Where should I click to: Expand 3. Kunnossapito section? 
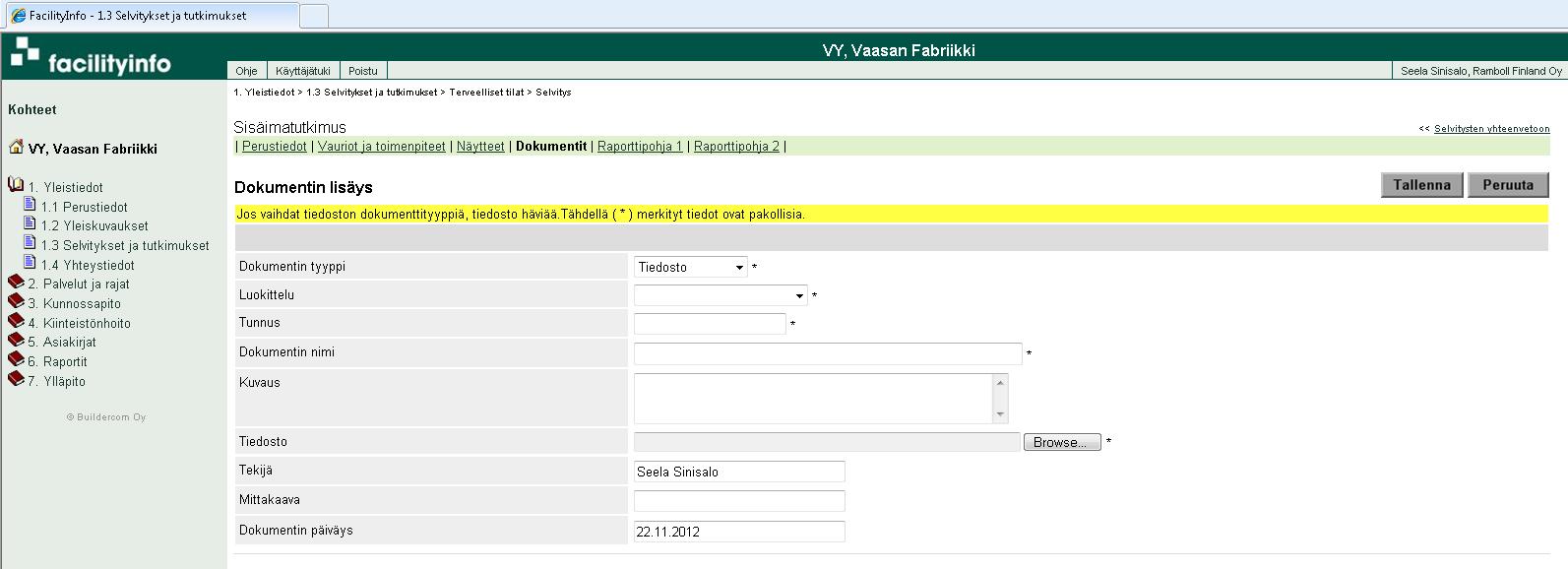click(75, 304)
